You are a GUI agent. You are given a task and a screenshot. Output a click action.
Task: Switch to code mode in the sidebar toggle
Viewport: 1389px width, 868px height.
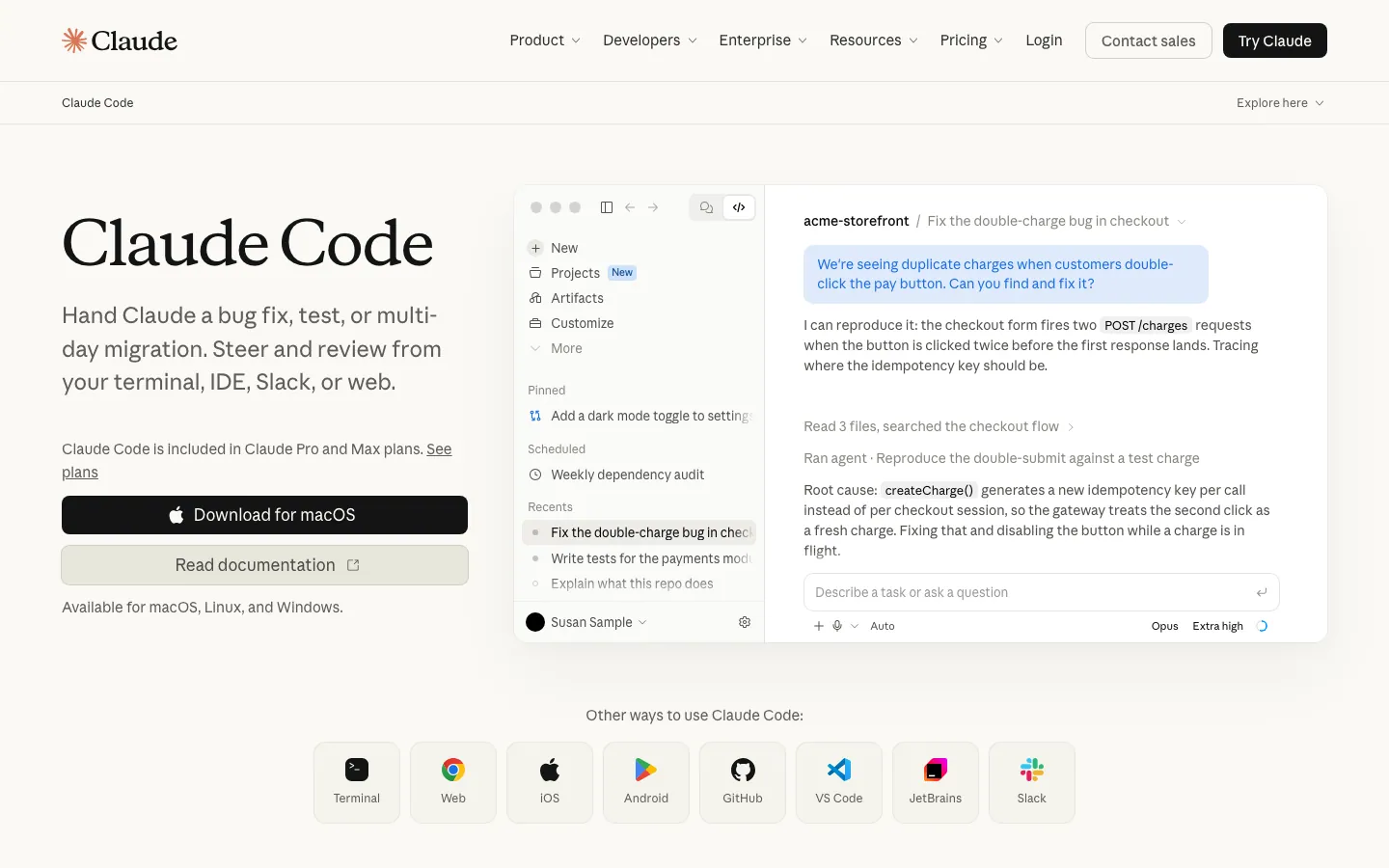pos(739,207)
